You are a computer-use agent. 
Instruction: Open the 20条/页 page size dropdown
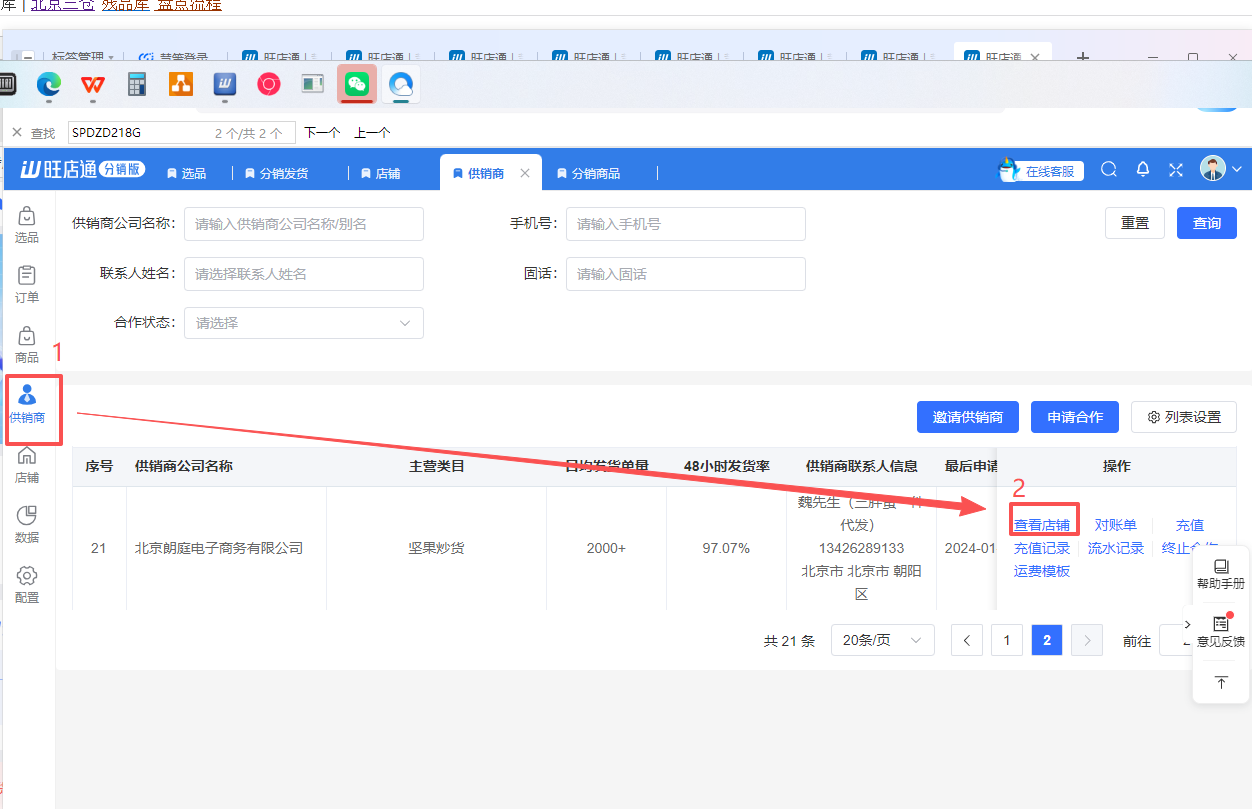point(882,640)
